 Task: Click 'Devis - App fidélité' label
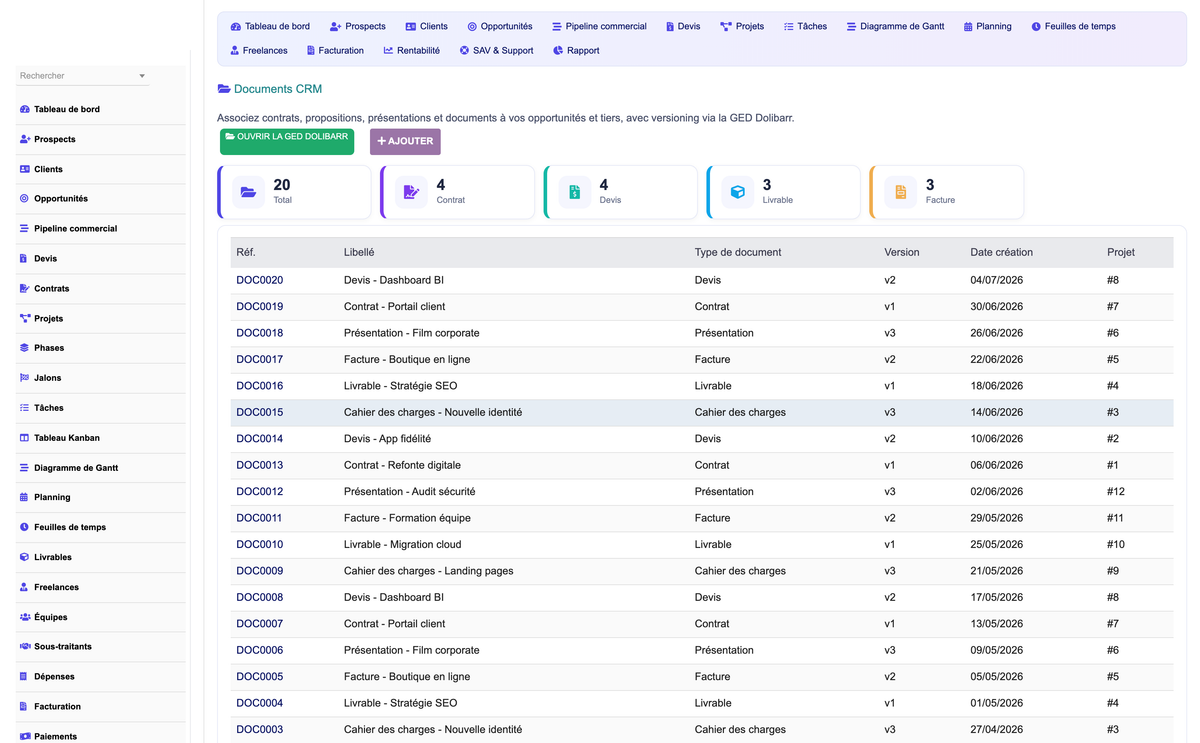point(387,438)
